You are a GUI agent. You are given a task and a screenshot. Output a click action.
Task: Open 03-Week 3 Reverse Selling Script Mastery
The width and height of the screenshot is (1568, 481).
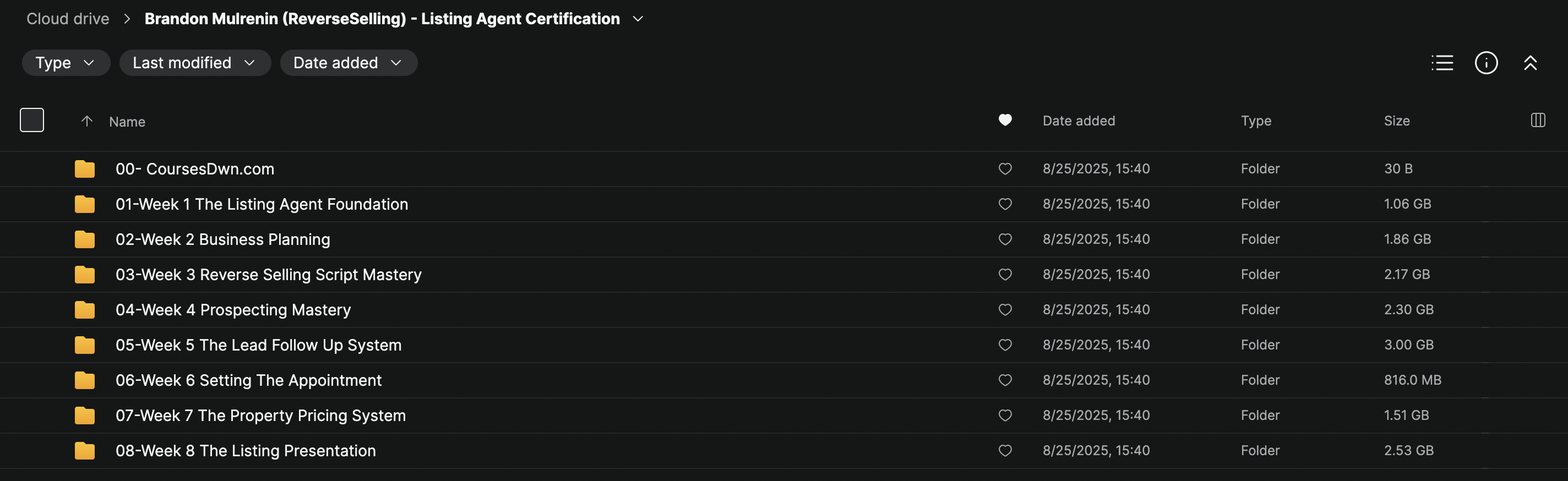point(269,275)
